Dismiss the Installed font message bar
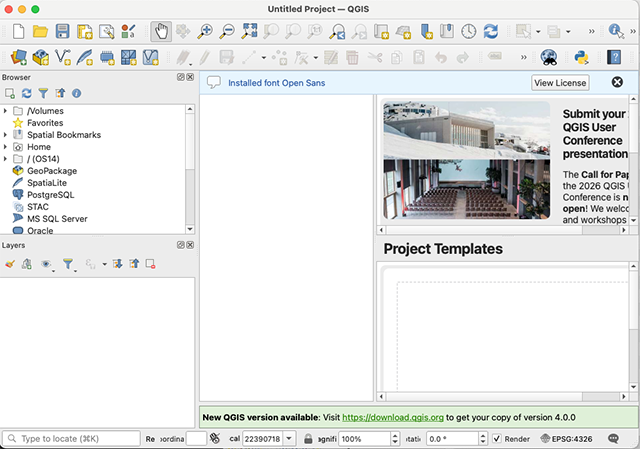The image size is (640, 449). 617,82
